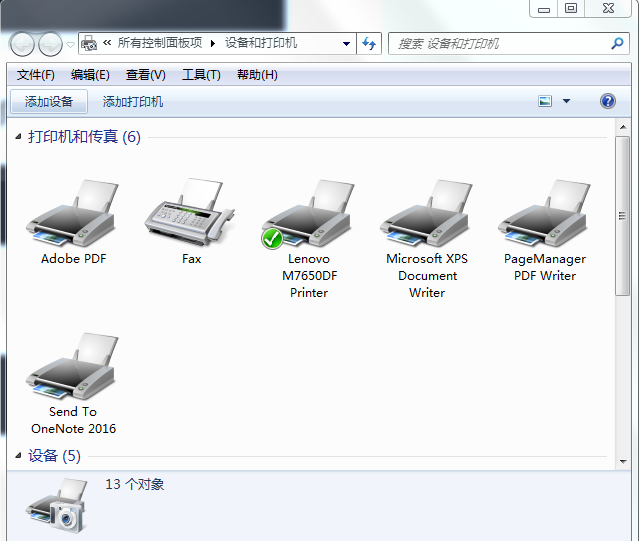
Task: Select the Send To OneNote 2016 icon
Action: tap(73, 366)
